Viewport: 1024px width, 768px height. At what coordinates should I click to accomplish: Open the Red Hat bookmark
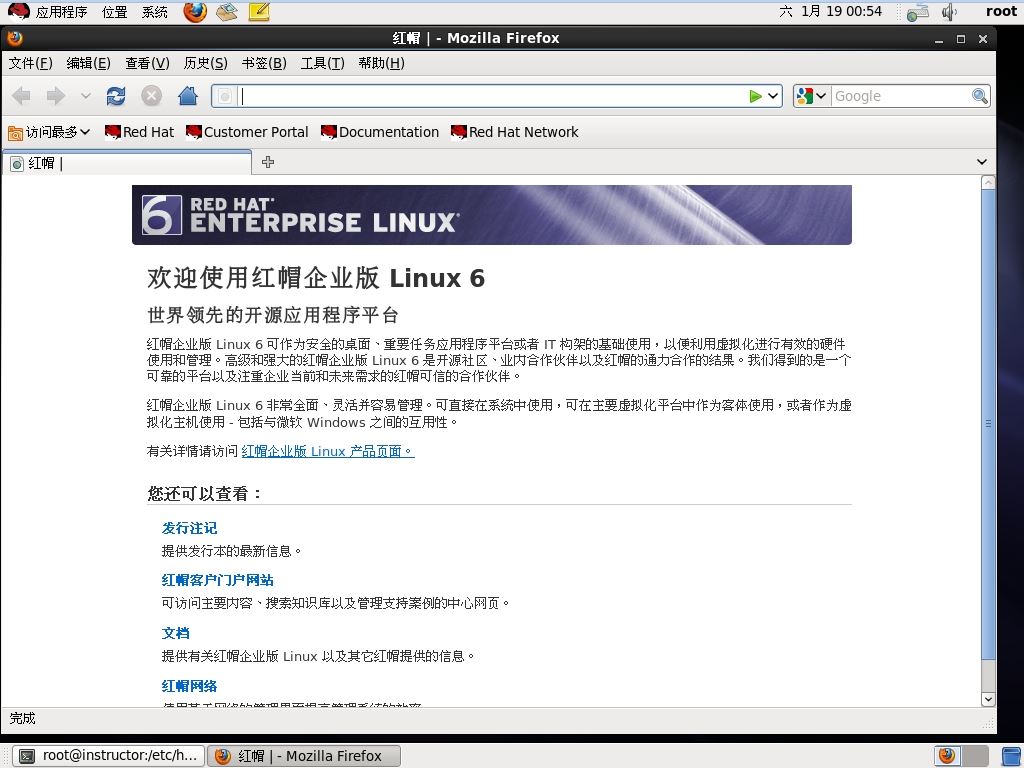pyautogui.click(x=140, y=132)
